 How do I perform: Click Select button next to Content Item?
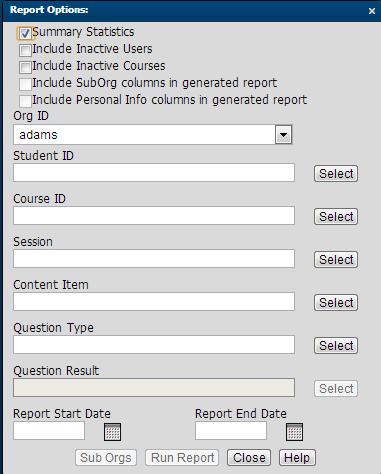tap(336, 302)
